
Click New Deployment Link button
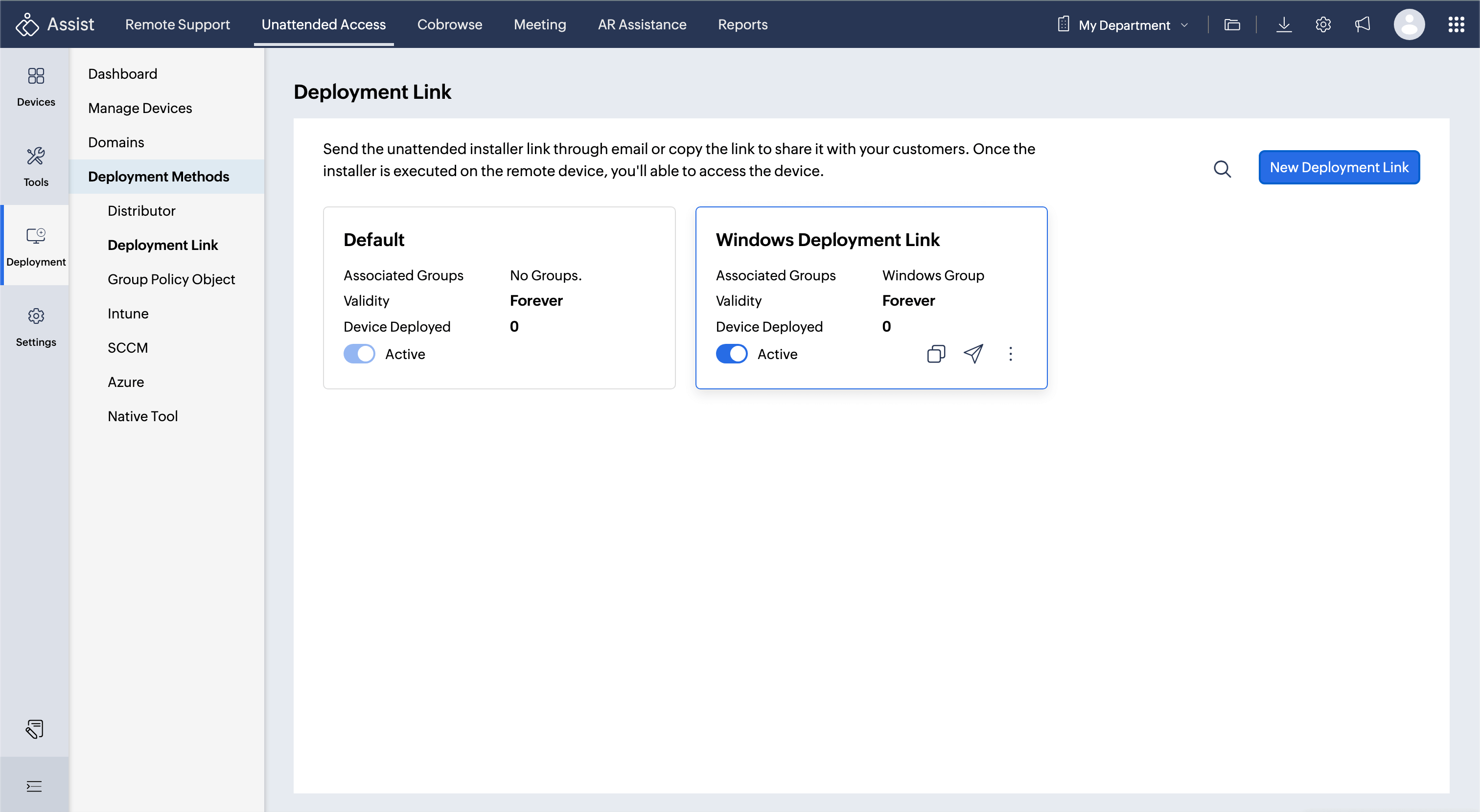pos(1339,167)
